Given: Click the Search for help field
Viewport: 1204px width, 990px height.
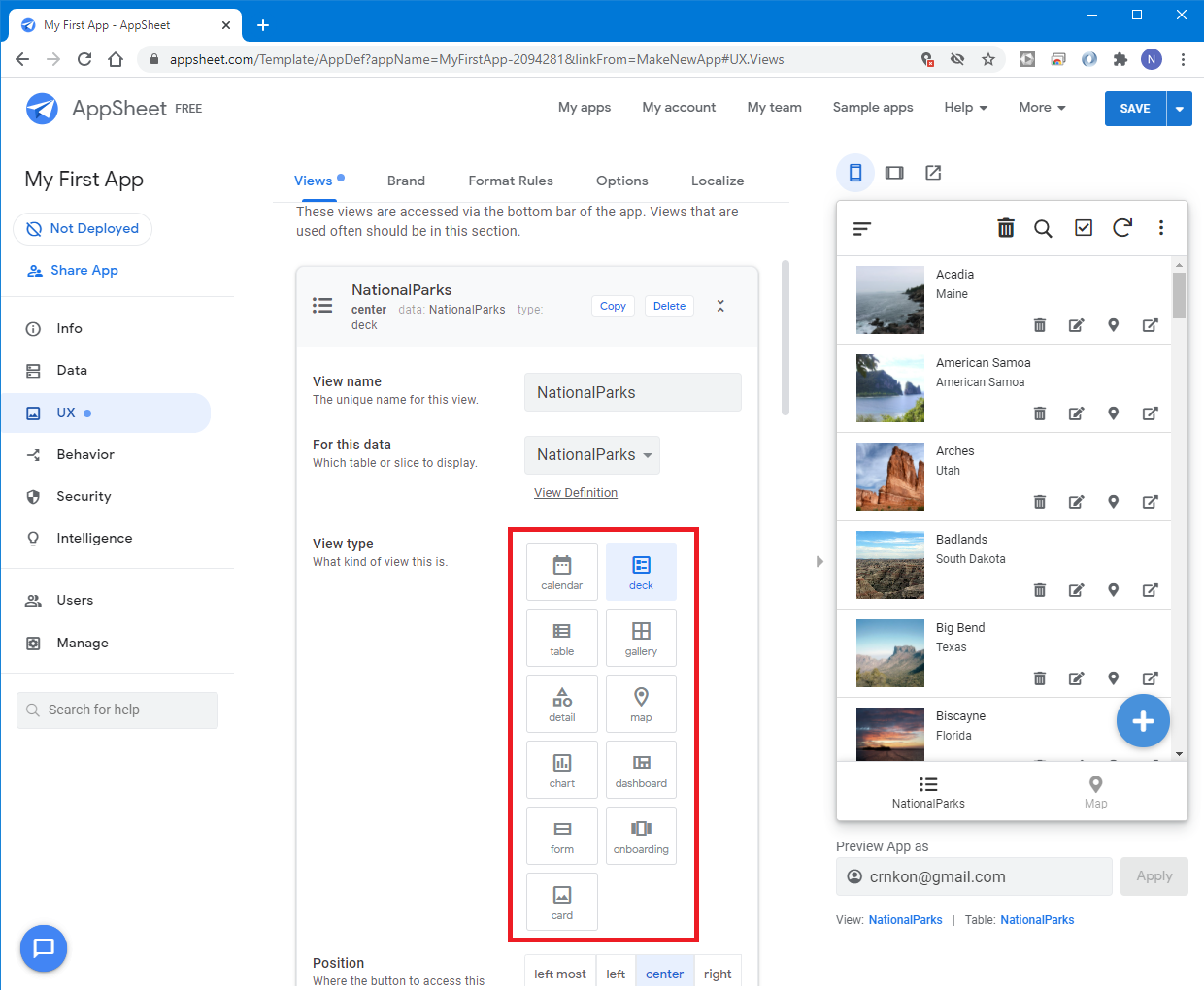Looking at the screenshot, I should click(117, 709).
